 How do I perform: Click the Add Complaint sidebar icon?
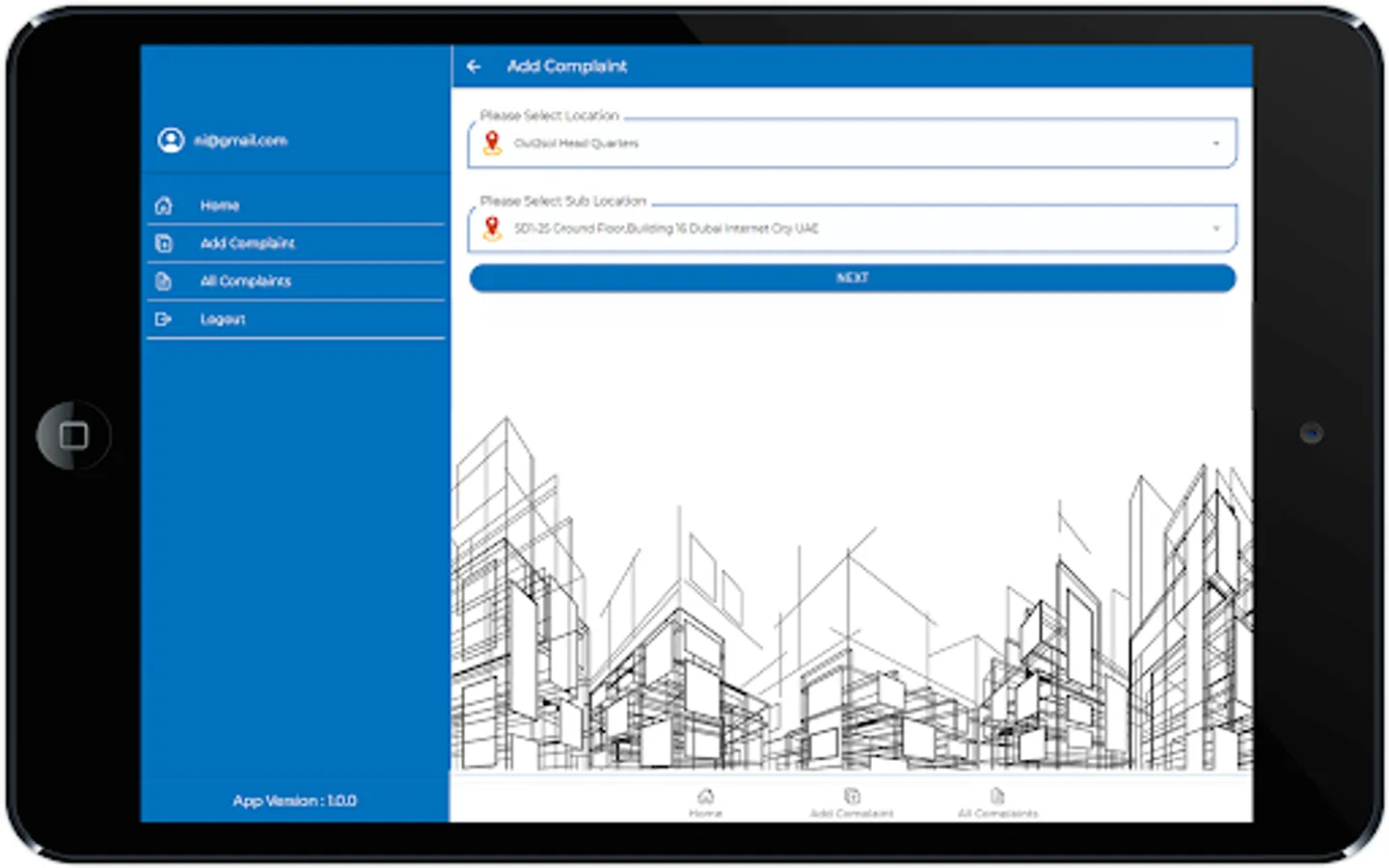pyautogui.click(x=164, y=243)
